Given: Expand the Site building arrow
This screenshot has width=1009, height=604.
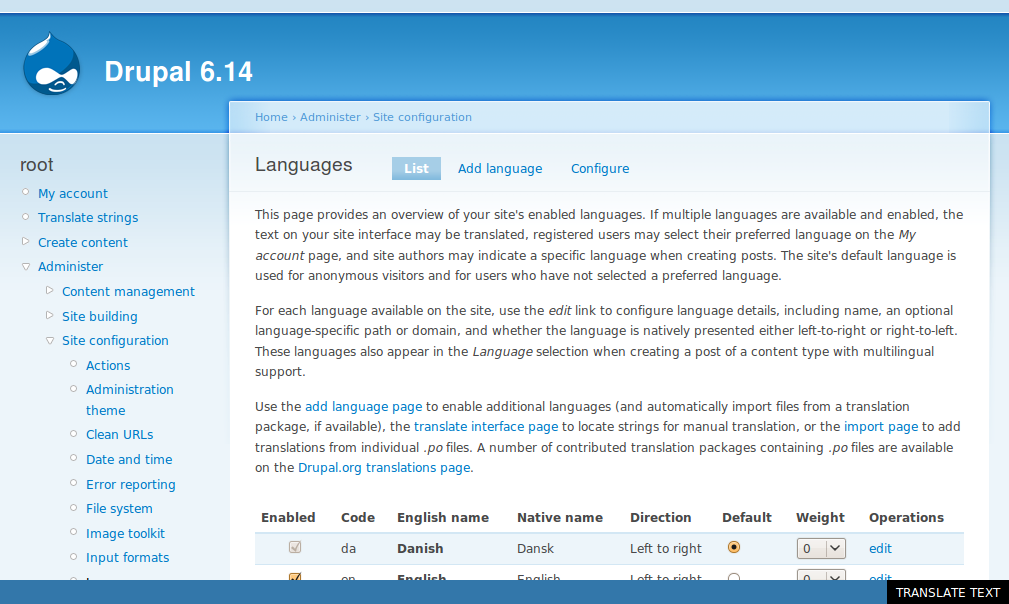Looking at the screenshot, I should pyautogui.click(x=50, y=315).
